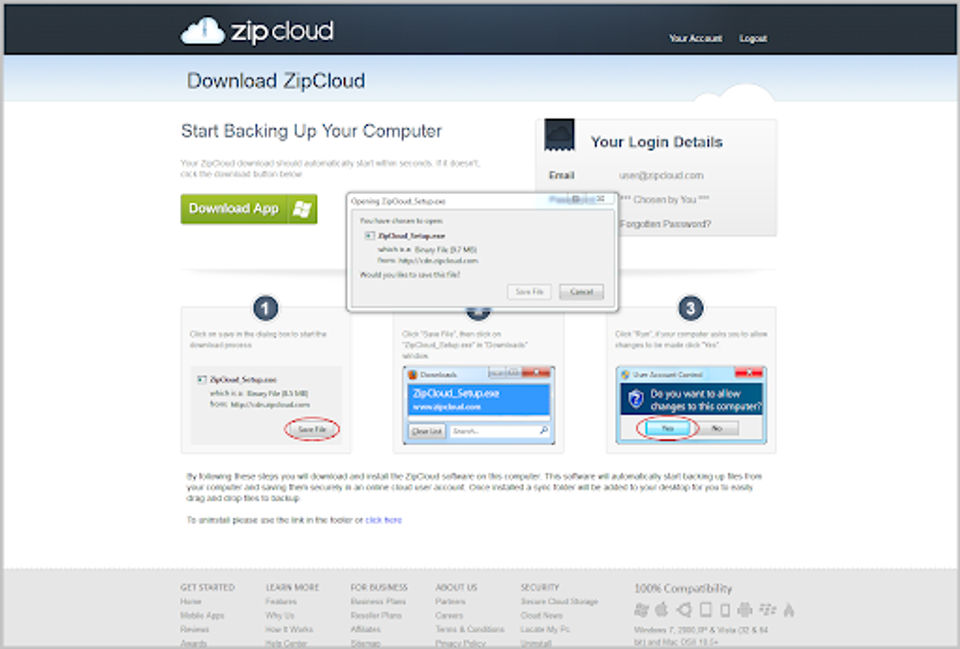Click Logout in the top navigation

(752, 38)
